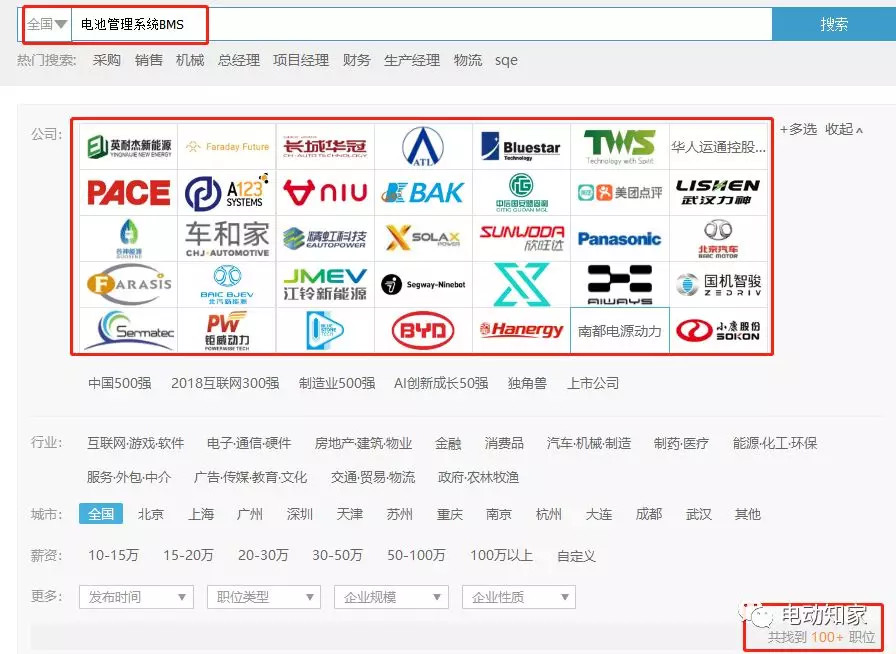Collapse the company list with 收起
The width and height of the screenshot is (896, 654).
[843, 129]
